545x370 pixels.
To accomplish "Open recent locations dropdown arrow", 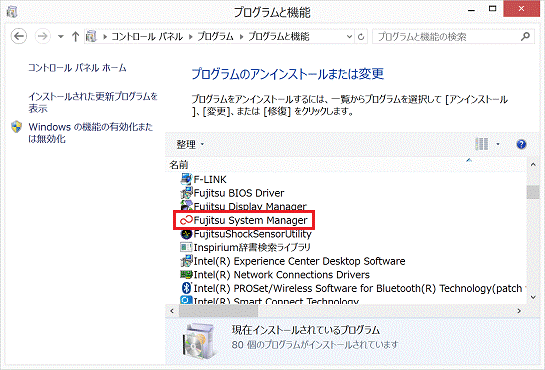I will (61, 36).
